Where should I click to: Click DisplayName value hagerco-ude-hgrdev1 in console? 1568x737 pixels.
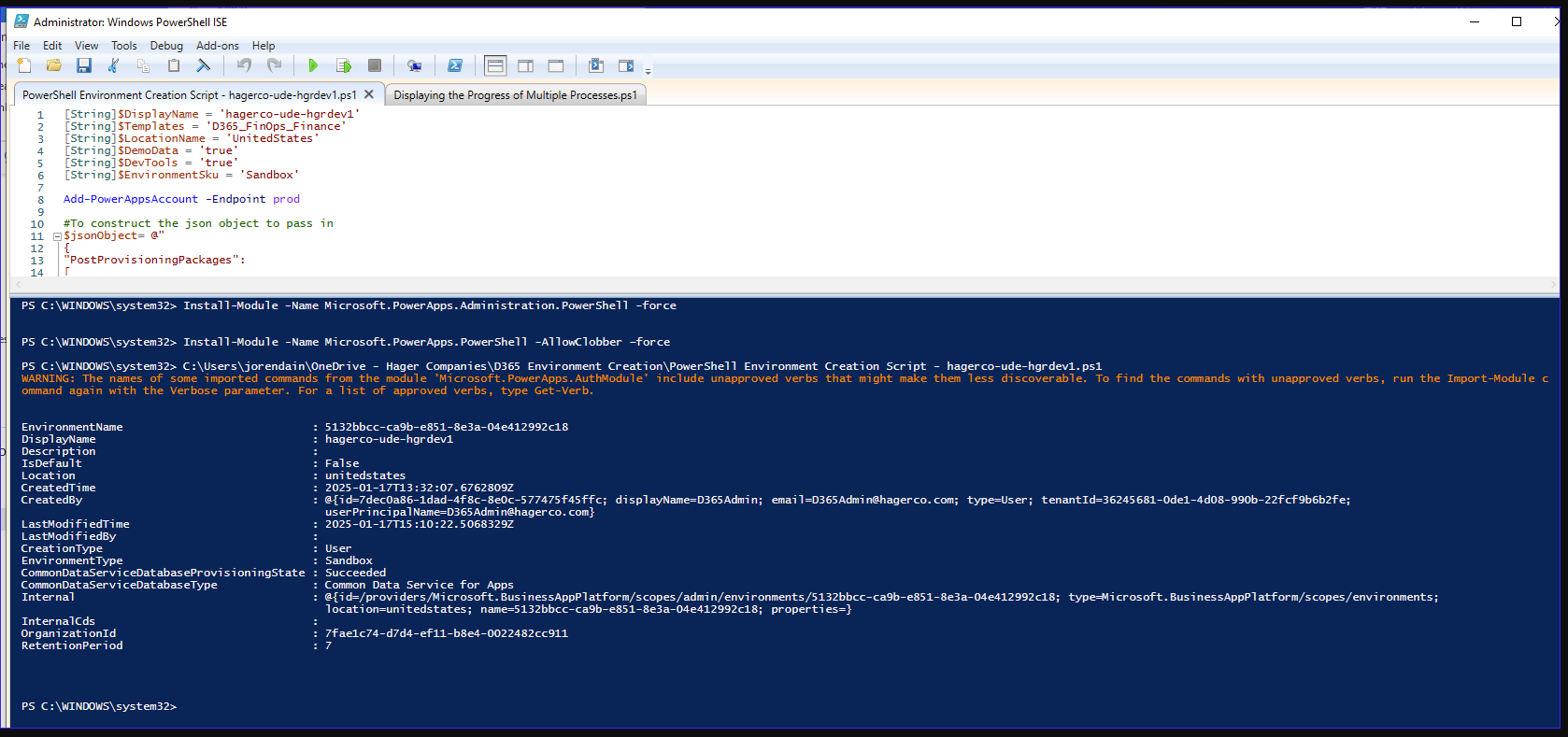(x=389, y=439)
